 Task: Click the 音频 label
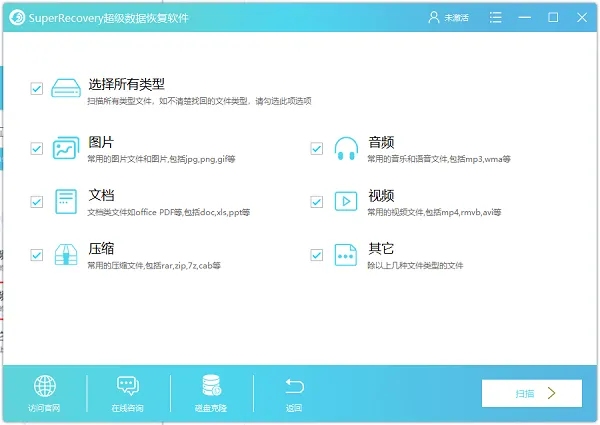[381, 142]
